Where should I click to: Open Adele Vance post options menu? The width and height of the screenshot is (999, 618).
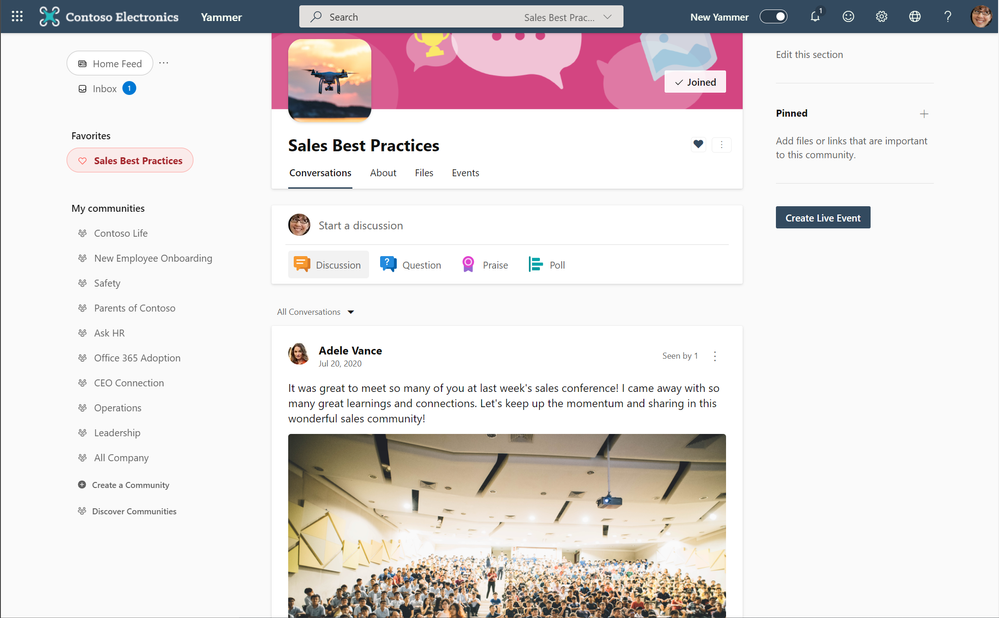coord(715,356)
